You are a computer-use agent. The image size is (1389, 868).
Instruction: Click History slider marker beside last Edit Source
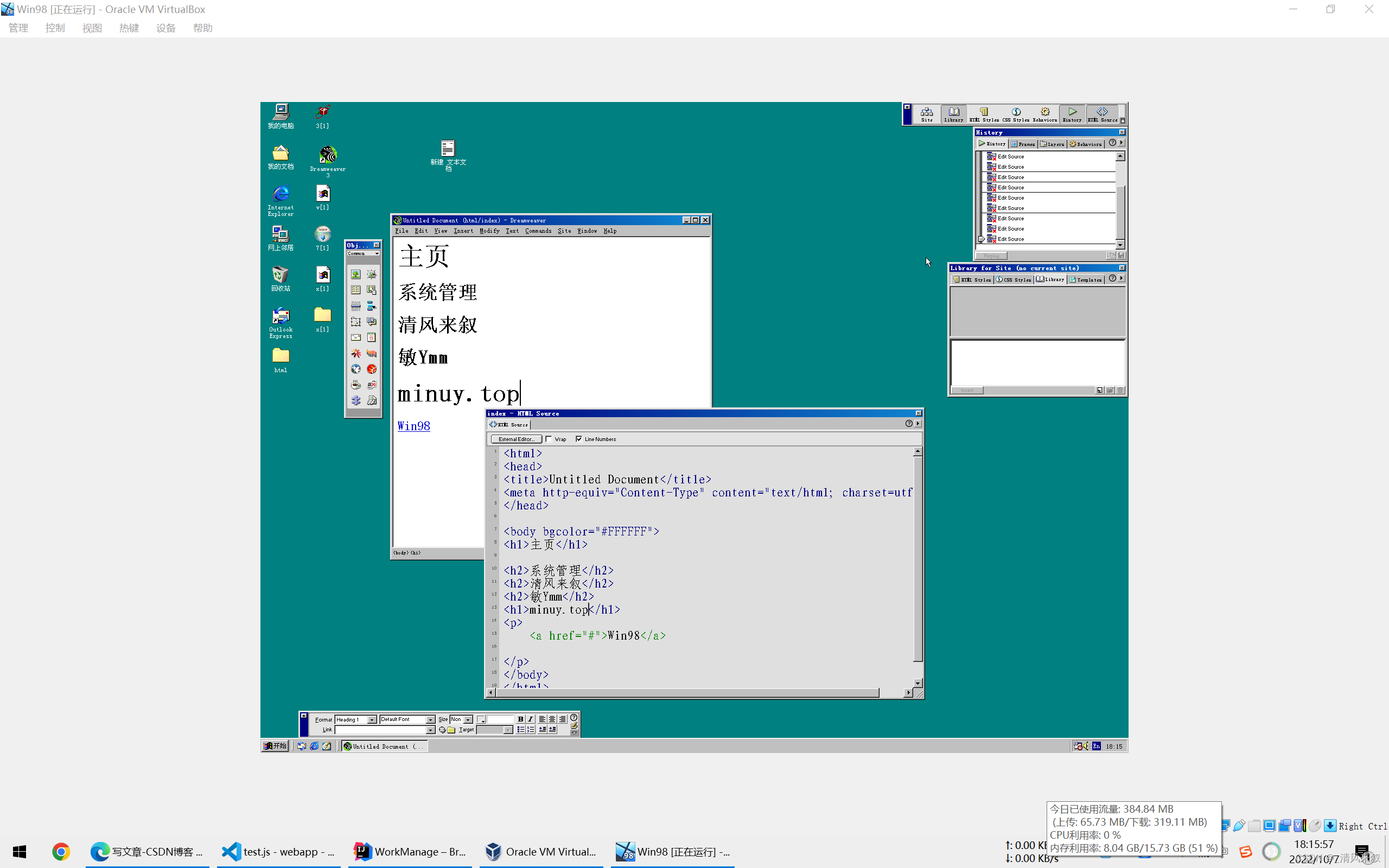coord(982,239)
